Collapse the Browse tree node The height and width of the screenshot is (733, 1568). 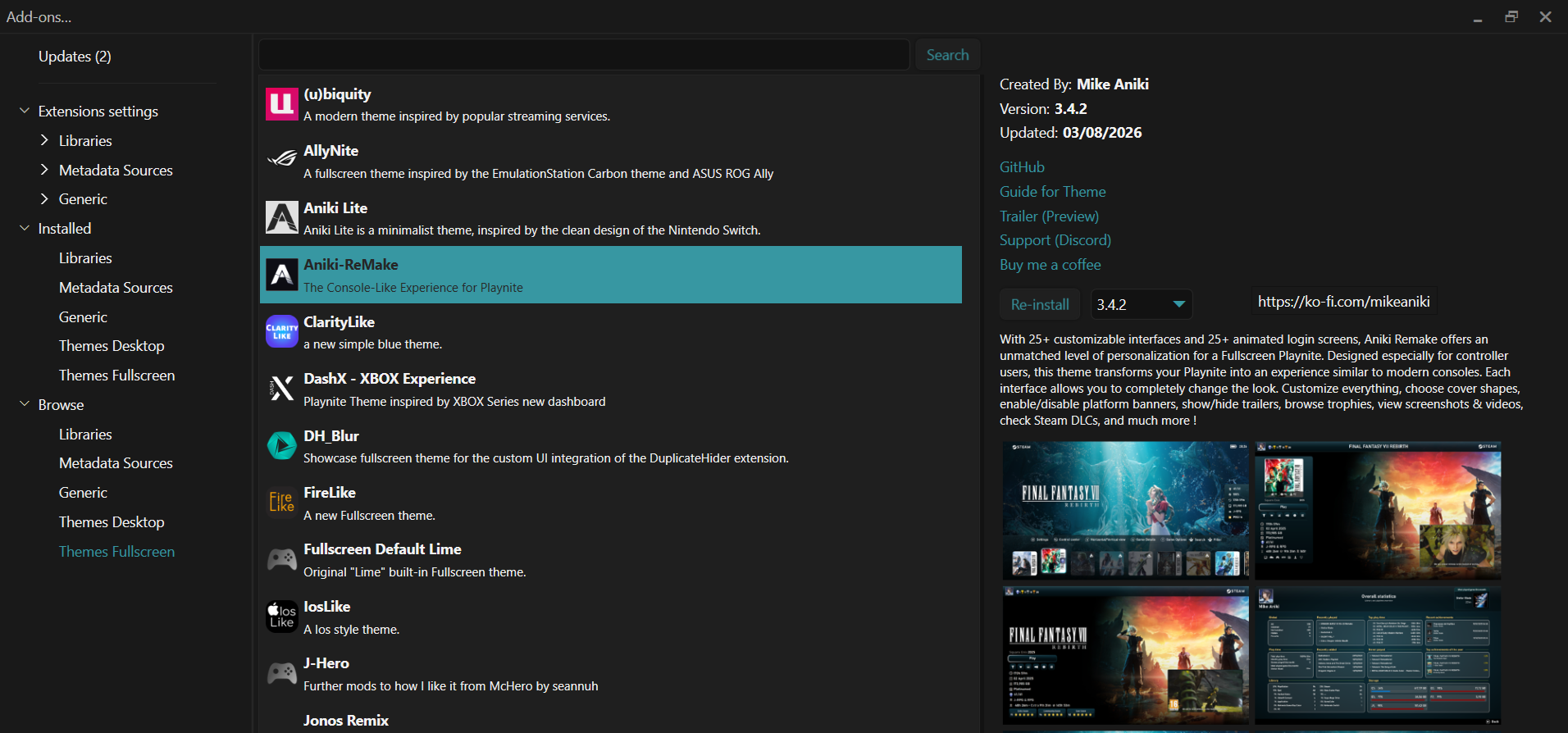25,404
